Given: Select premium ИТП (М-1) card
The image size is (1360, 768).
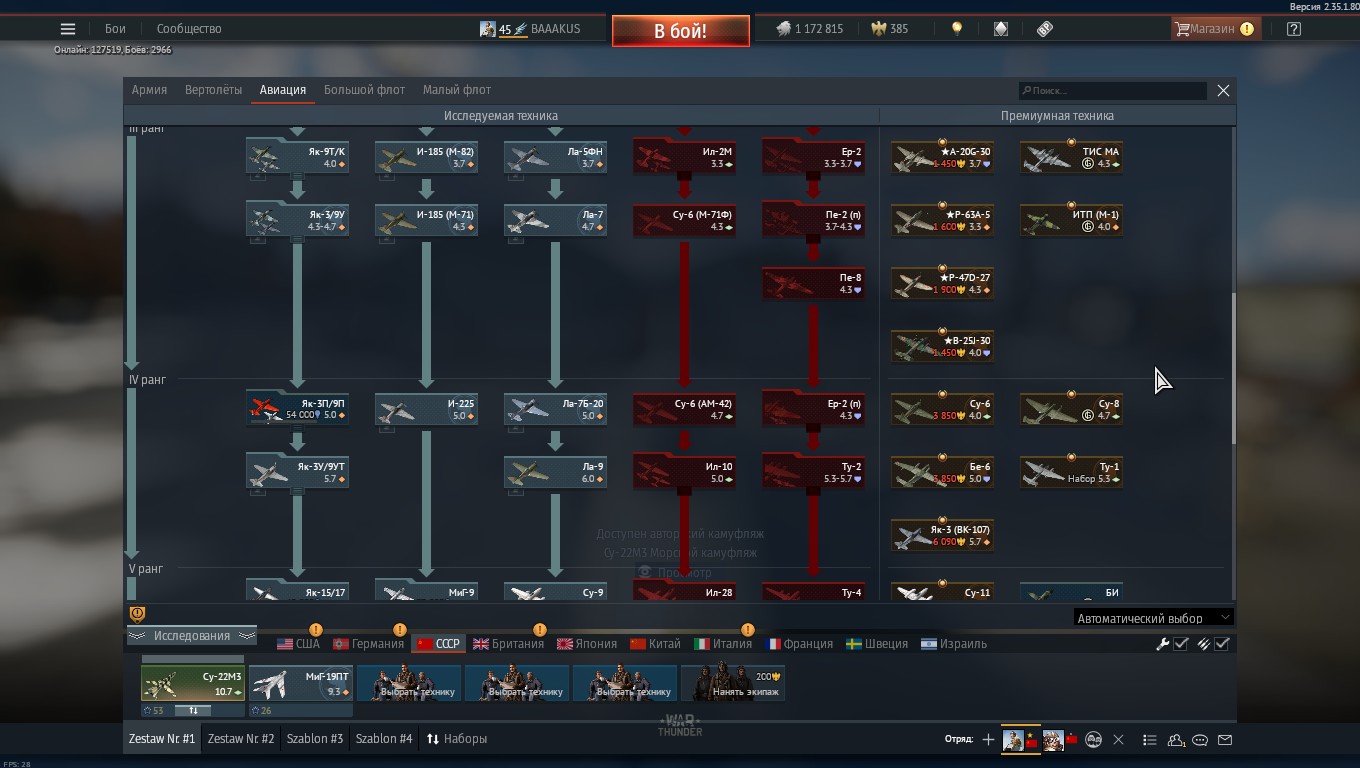Looking at the screenshot, I should (x=1071, y=220).
